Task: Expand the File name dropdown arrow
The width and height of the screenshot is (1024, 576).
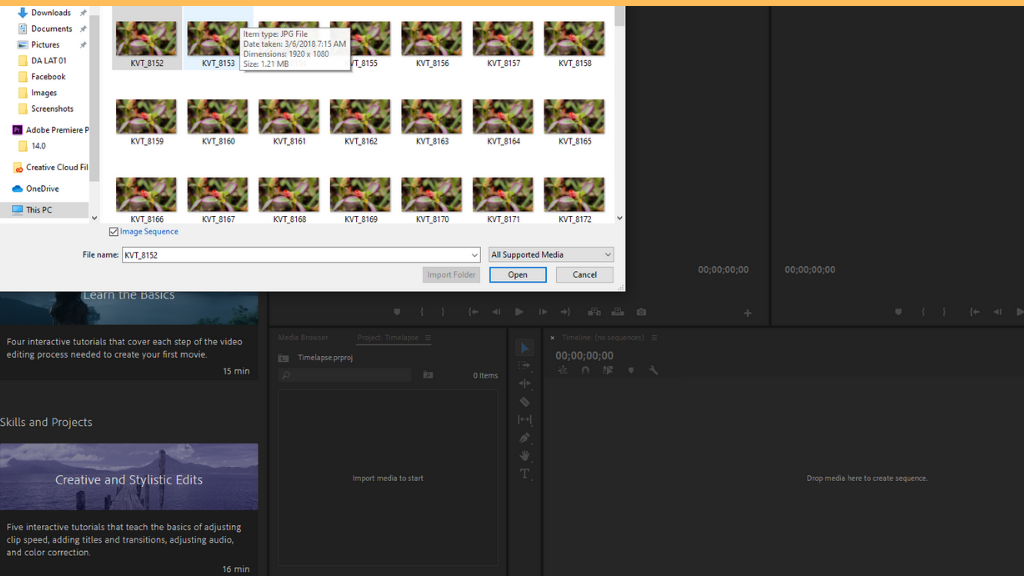Action: (474, 255)
